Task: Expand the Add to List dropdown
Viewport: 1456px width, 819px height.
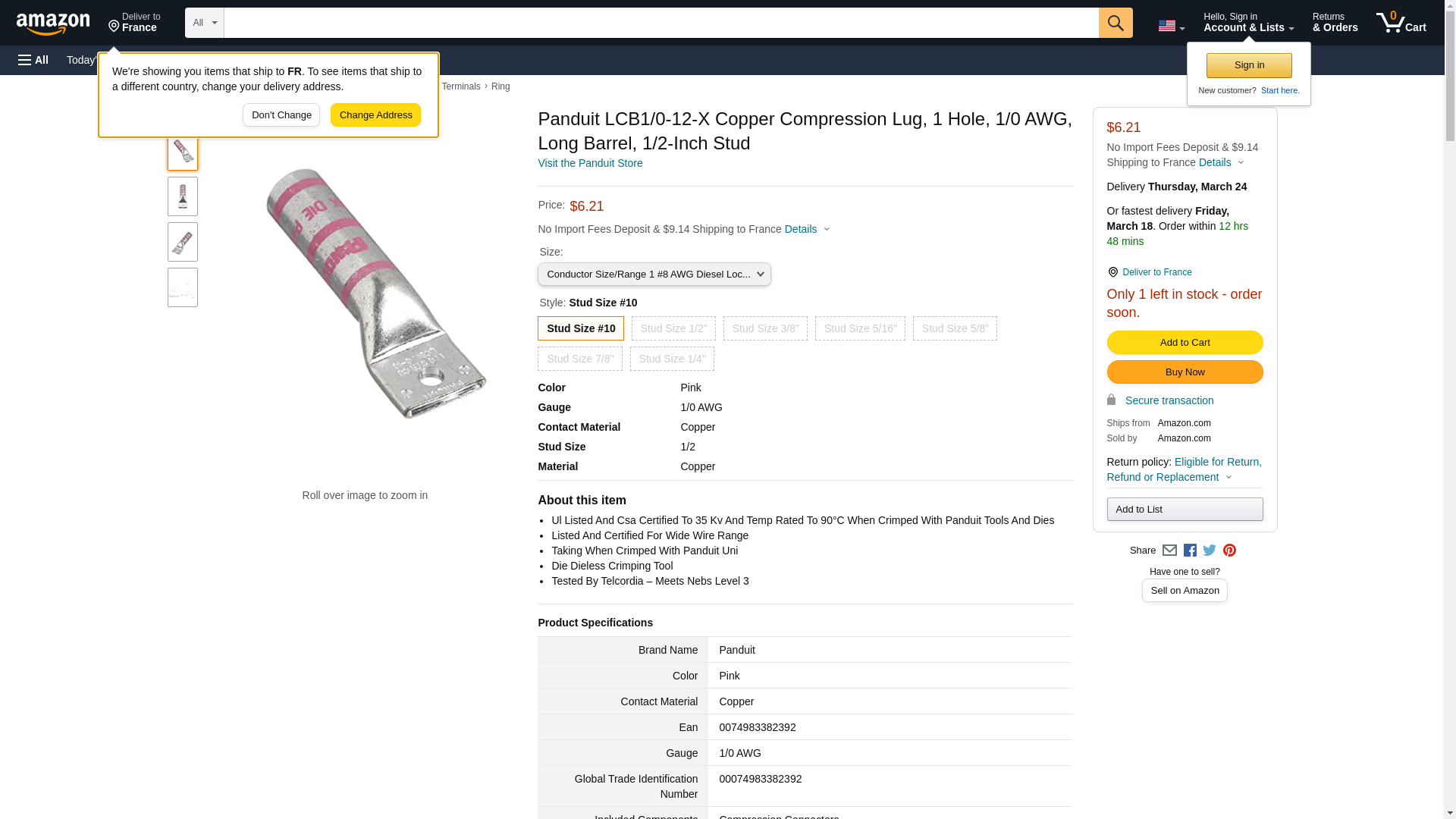Action: (1185, 510)
